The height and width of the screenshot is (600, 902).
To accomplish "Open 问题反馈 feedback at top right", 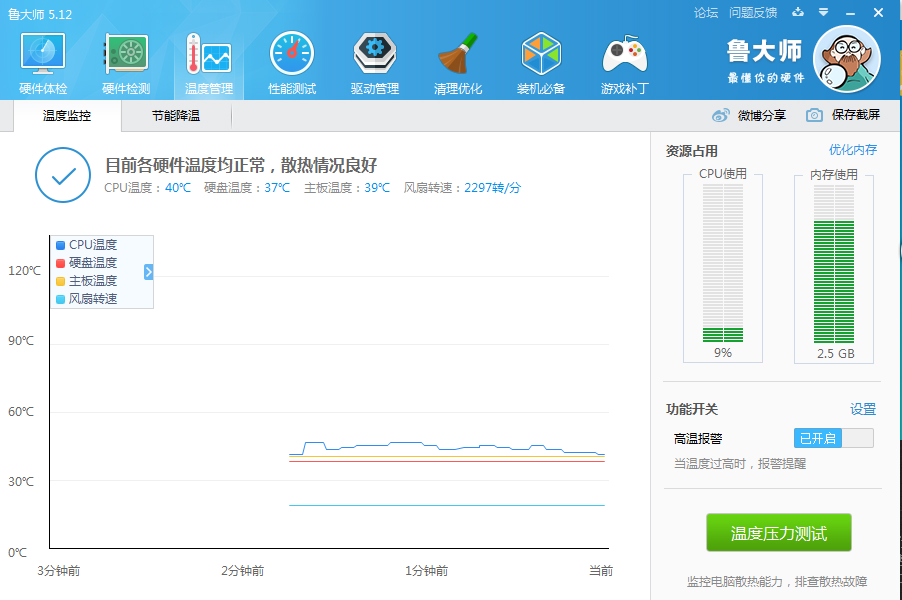I will tap(752, 12).
